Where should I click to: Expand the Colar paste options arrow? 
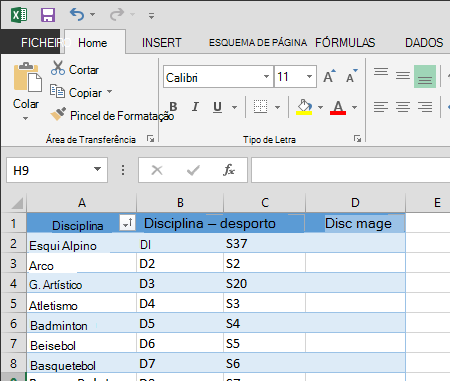26,118
